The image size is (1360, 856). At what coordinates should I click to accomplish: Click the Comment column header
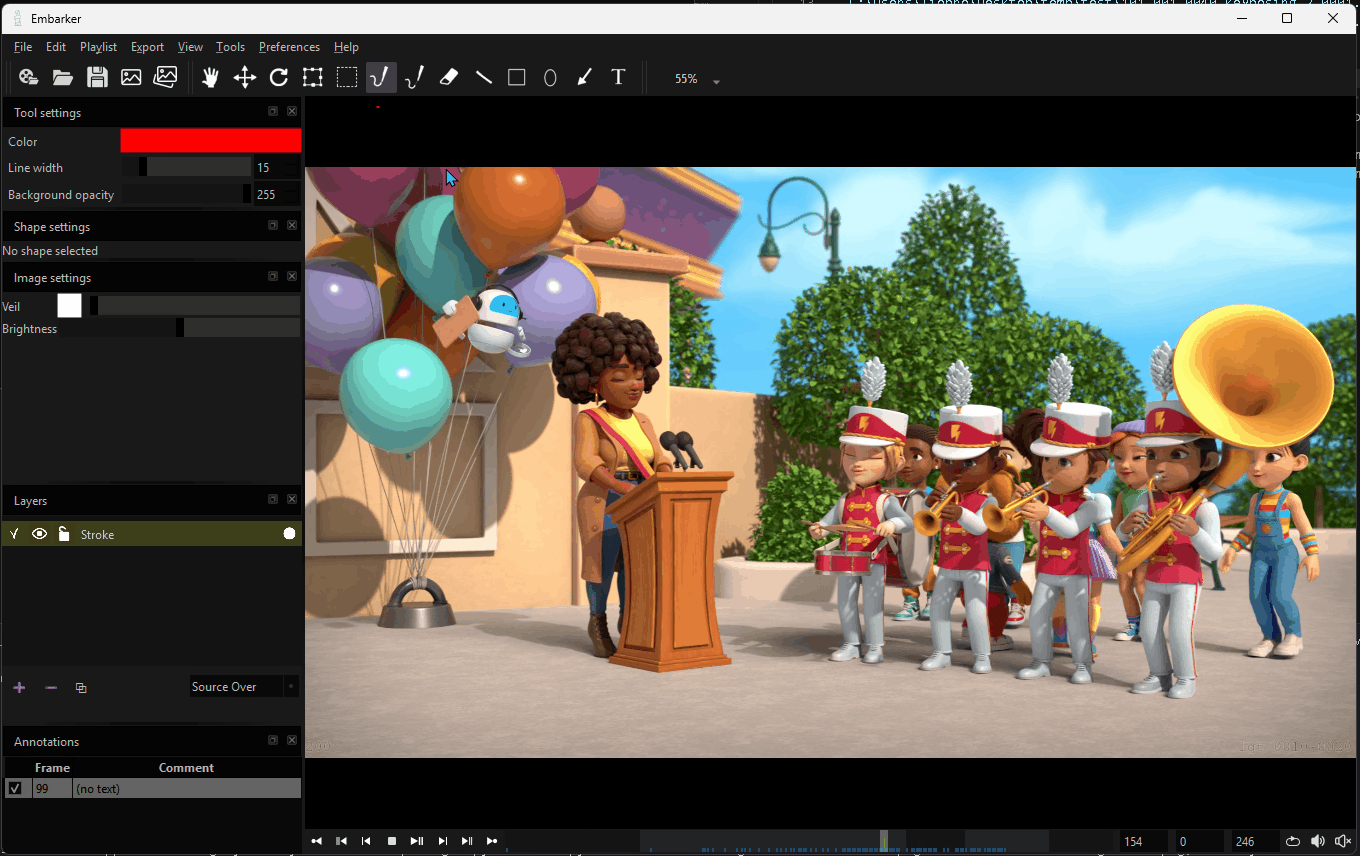point(186,768)
